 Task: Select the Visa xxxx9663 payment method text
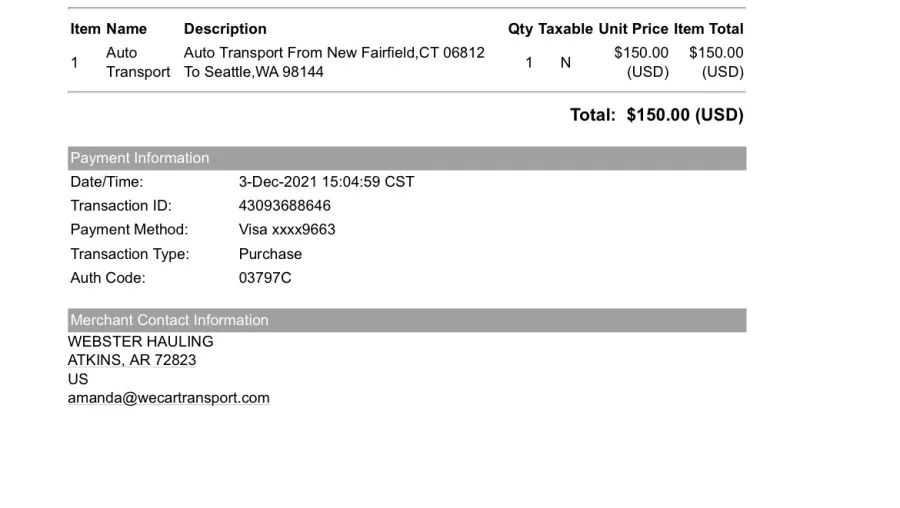point(287,230)
